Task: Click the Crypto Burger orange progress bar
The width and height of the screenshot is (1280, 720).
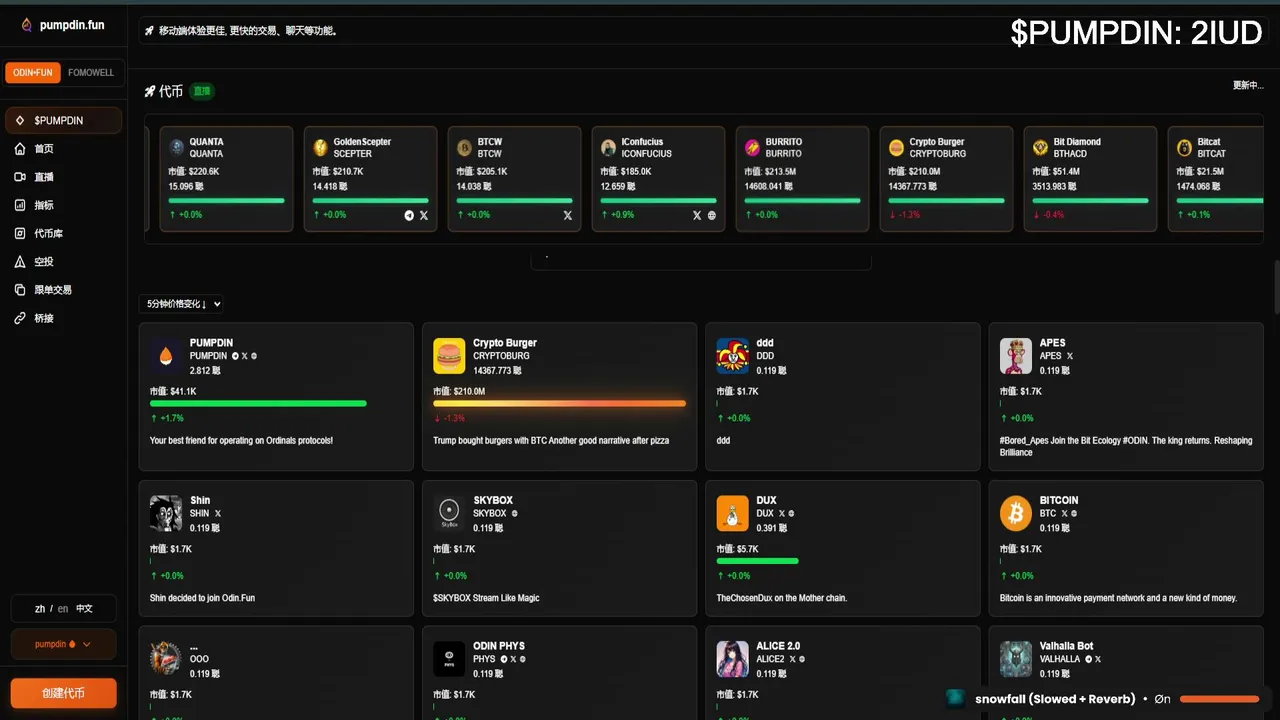Action: pos(560,404)
